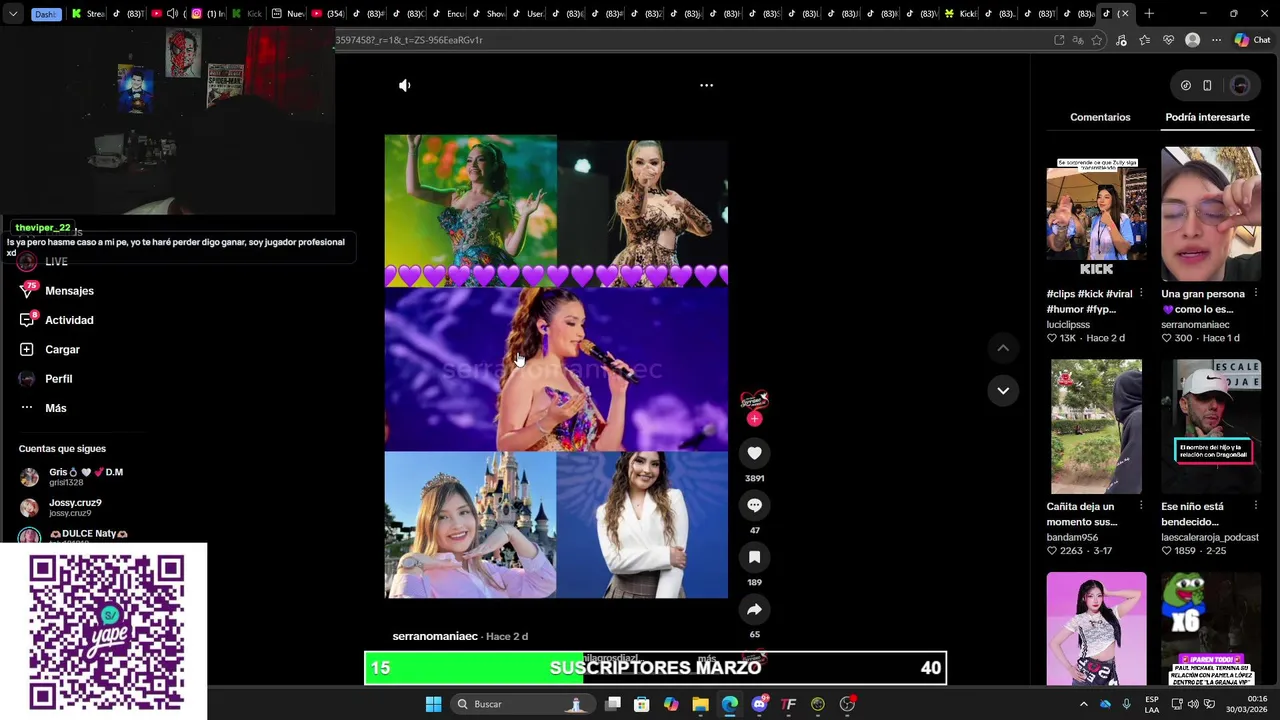Open LIVE section in sidebar

click(x=56, y=262)
